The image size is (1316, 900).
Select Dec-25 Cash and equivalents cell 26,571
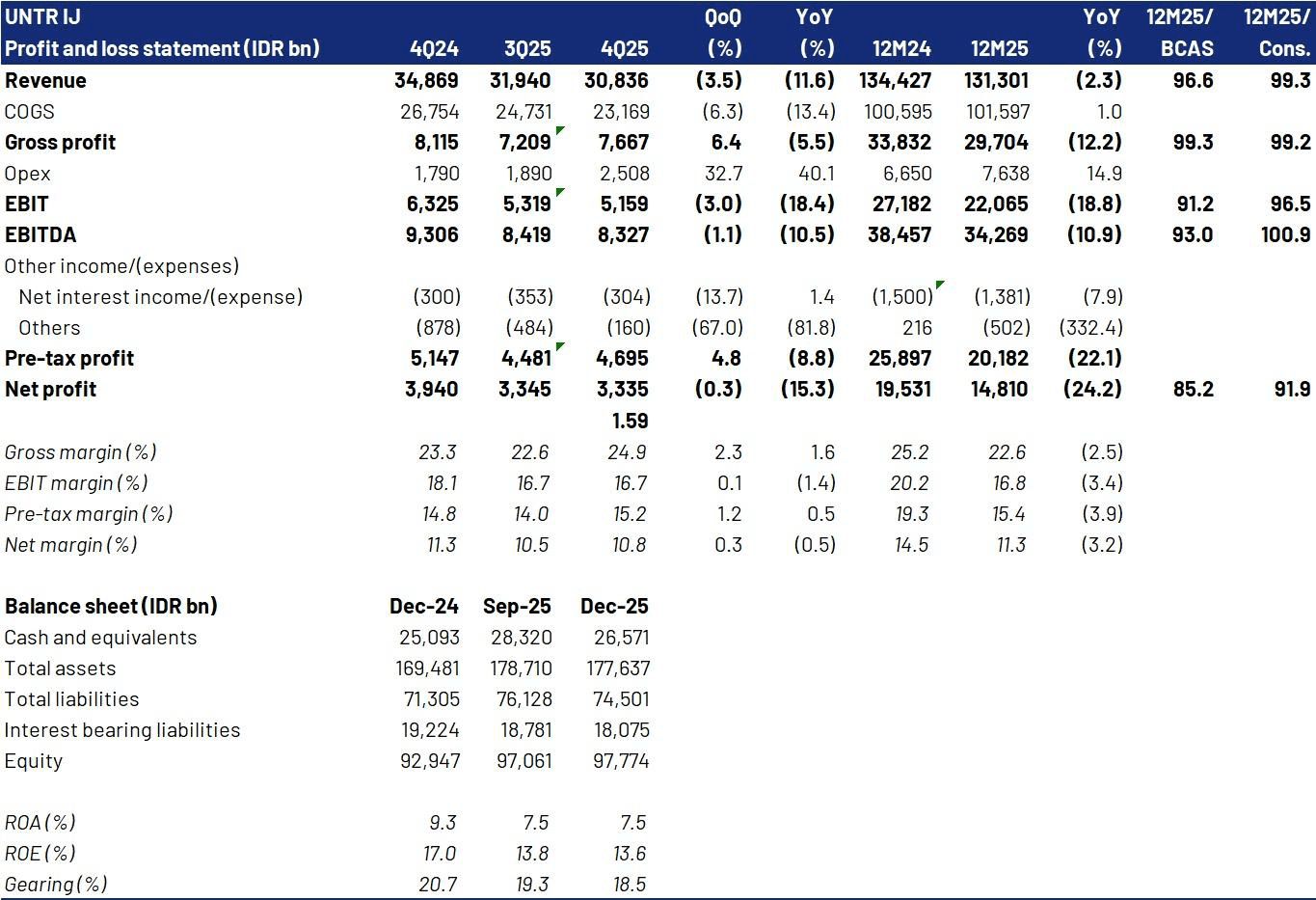pos(620,638)
